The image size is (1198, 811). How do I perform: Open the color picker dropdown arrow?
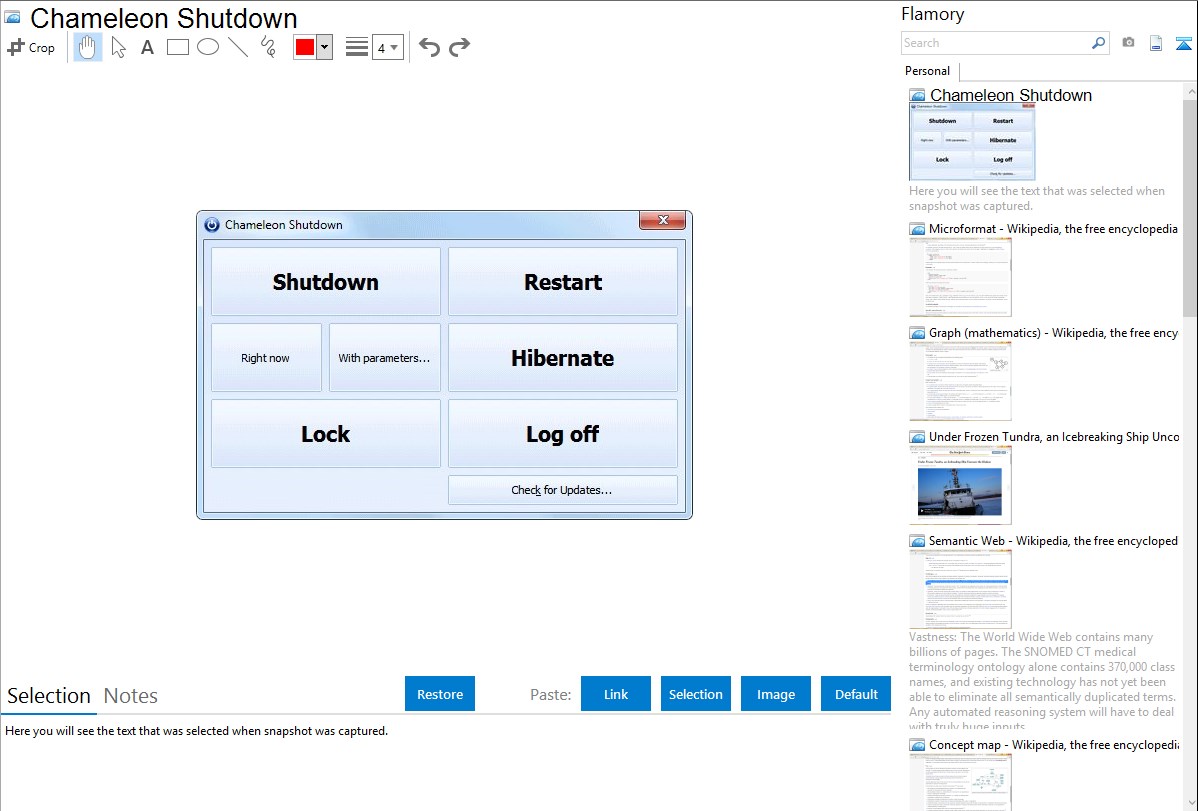324,47
